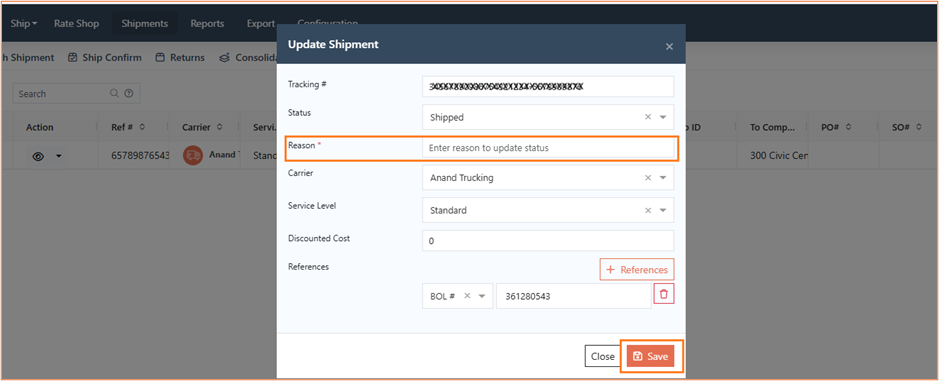Screen dimensions: 939x381
Task: Click the Anand Trucking carrier logo
Action: pos(193,155)
